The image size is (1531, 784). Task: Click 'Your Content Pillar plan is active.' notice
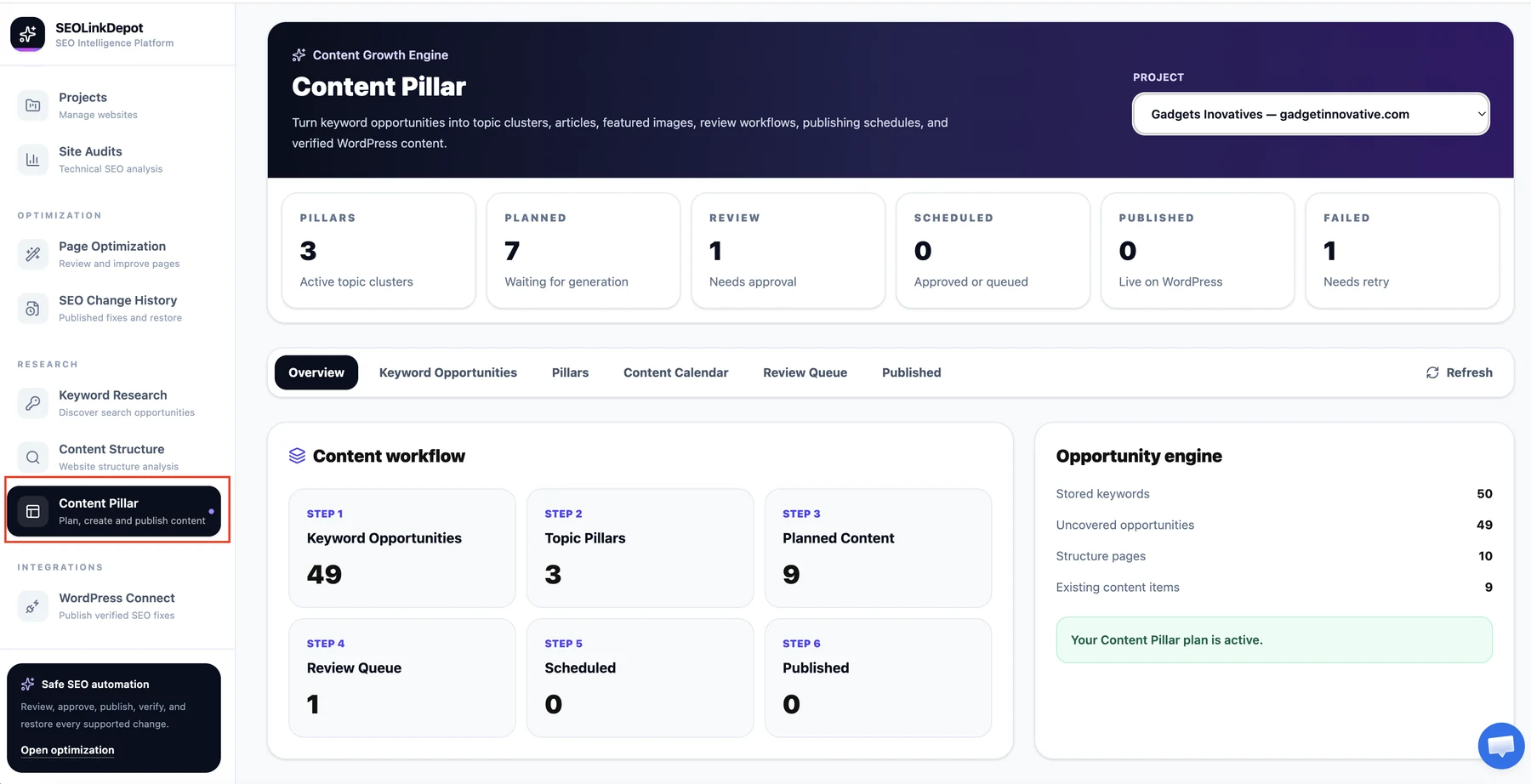point(1274,639)
